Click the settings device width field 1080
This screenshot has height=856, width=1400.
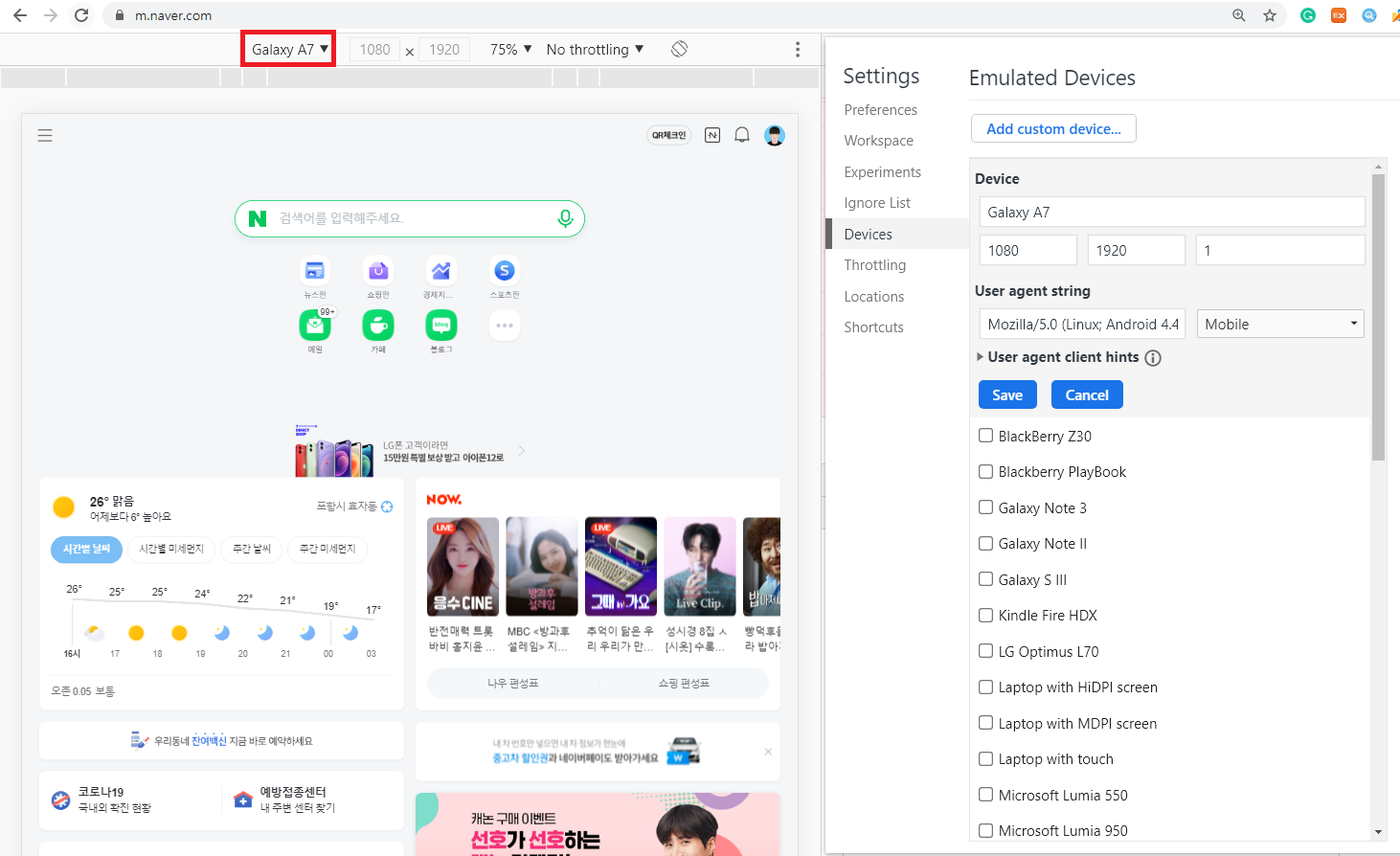pos(1028,251)
